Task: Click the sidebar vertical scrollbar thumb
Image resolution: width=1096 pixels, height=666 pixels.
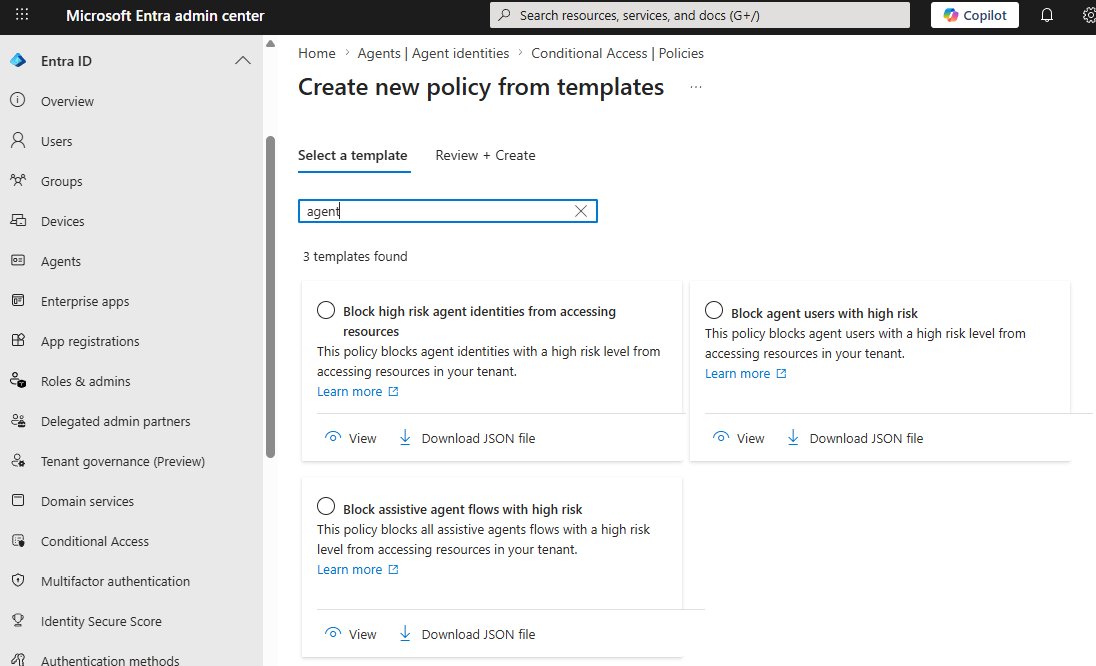Action: pos(271,297)
